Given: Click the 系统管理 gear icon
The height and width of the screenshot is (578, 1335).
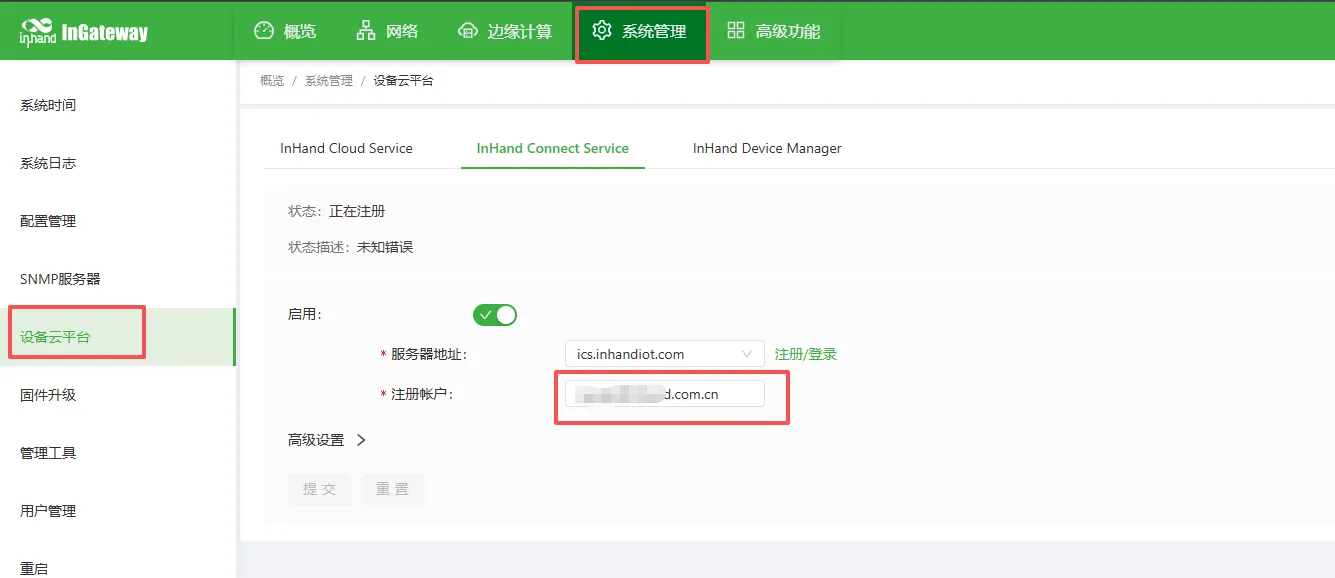Looking at the screenshot, I should [x=601, y=31].
